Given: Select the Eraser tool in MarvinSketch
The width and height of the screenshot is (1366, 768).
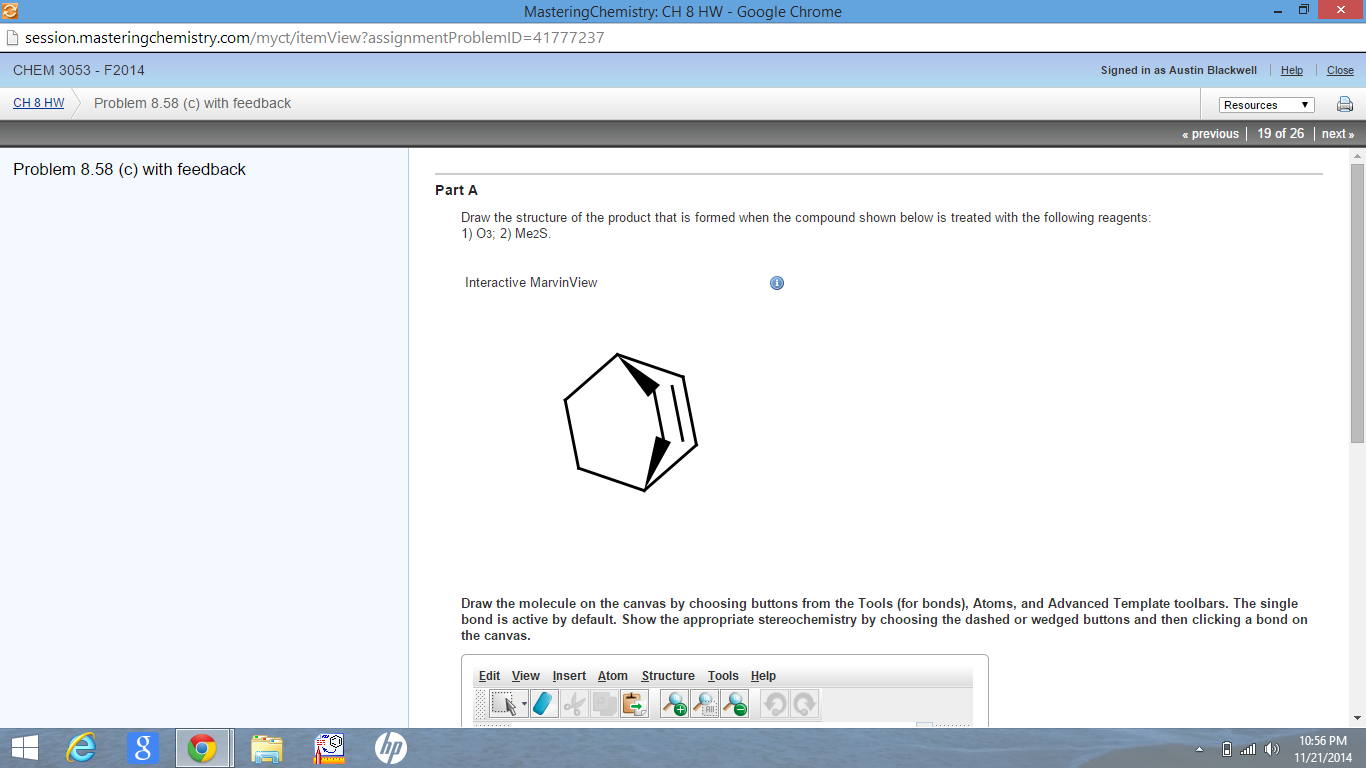Looking at the screenshot, I should 543,703.
